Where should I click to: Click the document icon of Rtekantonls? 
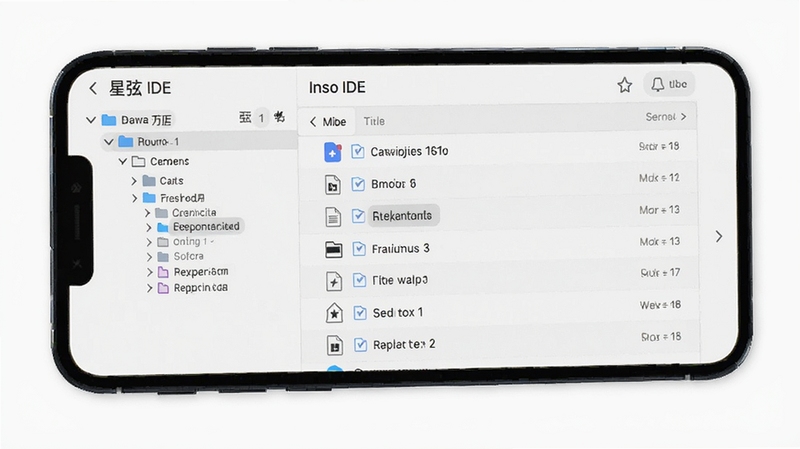tap(333, 217)
